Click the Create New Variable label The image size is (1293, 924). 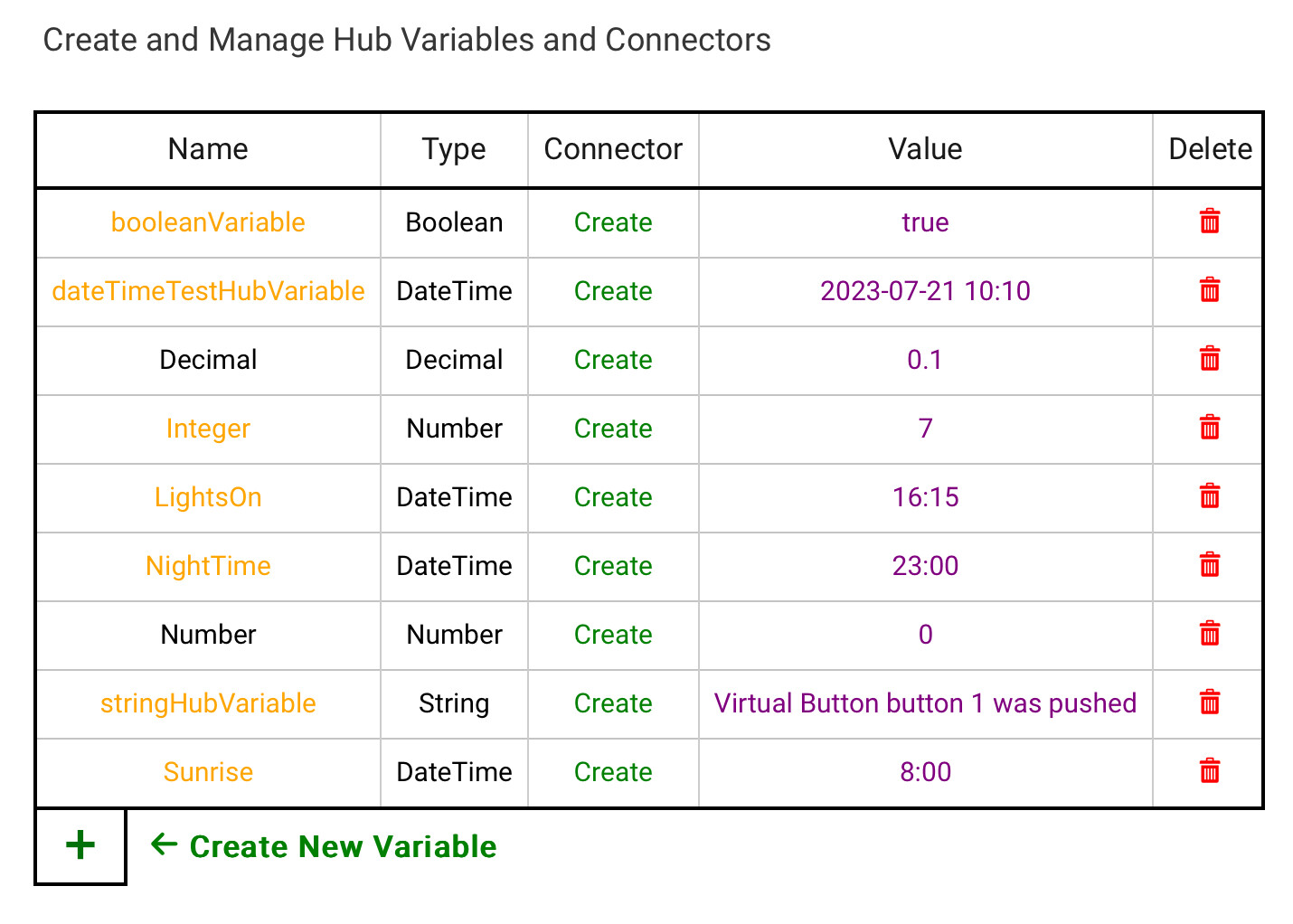pos(343,846)
